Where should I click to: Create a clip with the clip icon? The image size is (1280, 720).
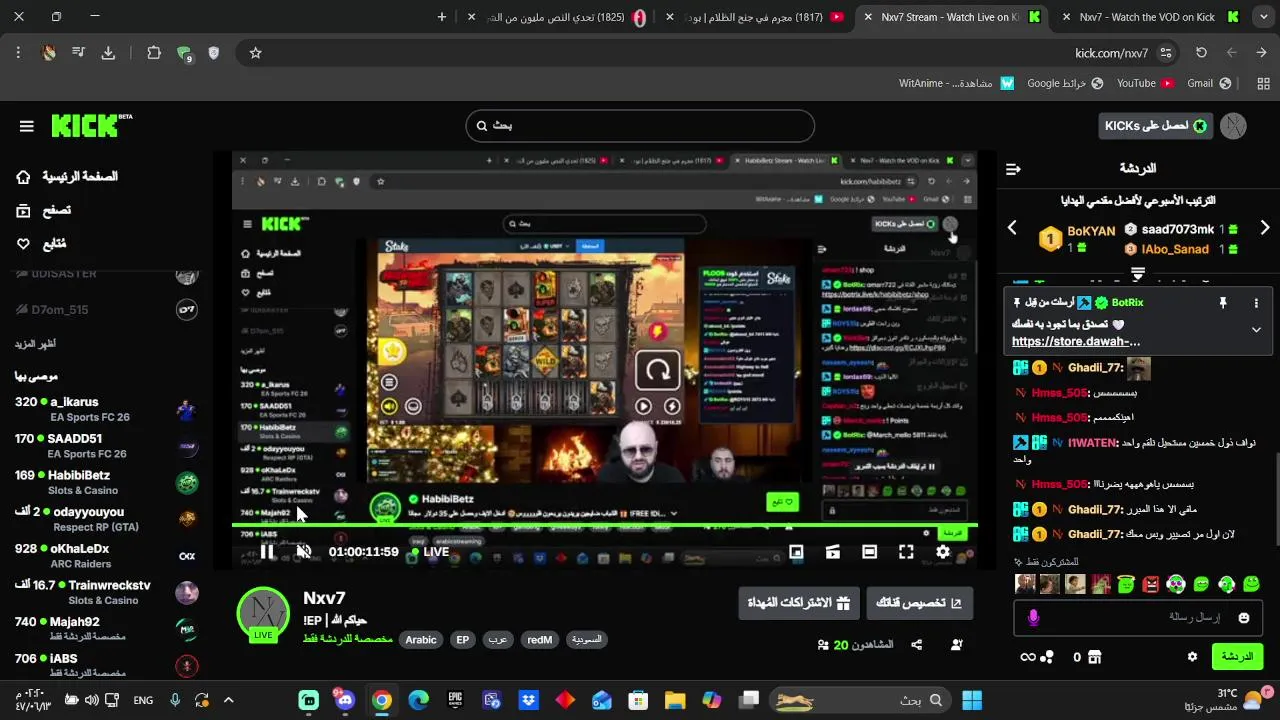[x=833, y=552]
